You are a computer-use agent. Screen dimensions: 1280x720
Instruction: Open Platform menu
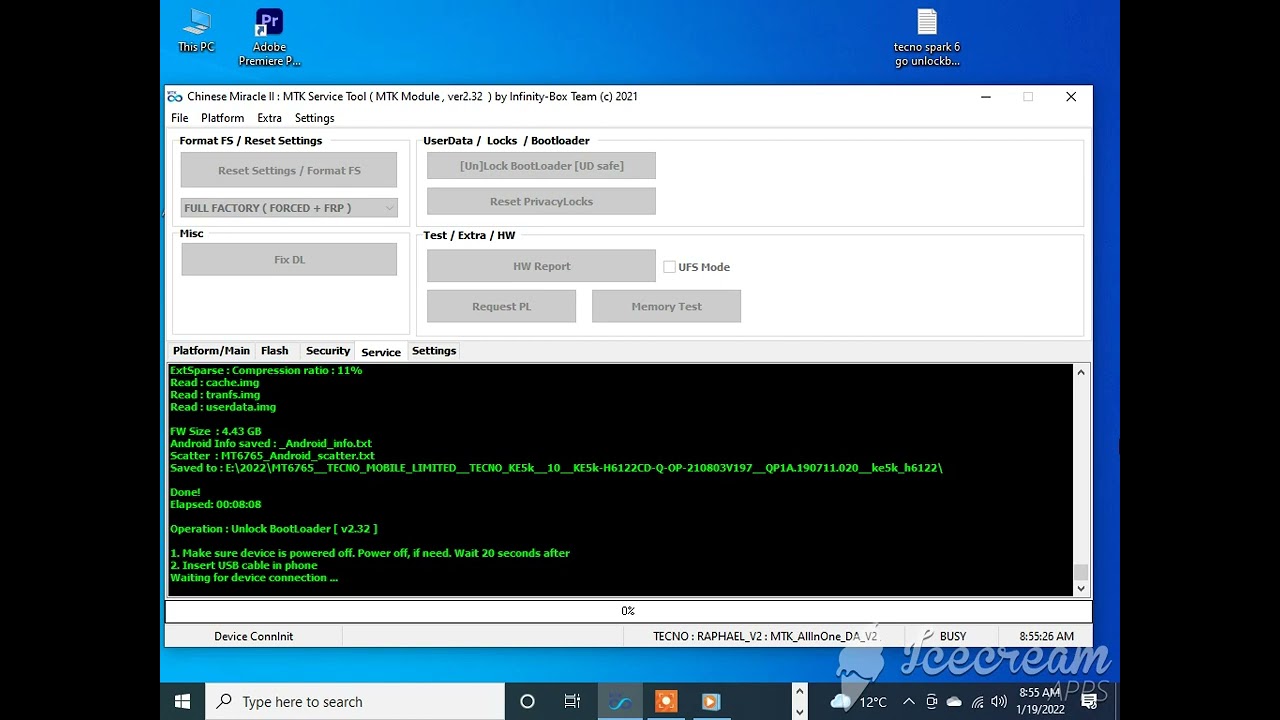[x=222, y=118]
